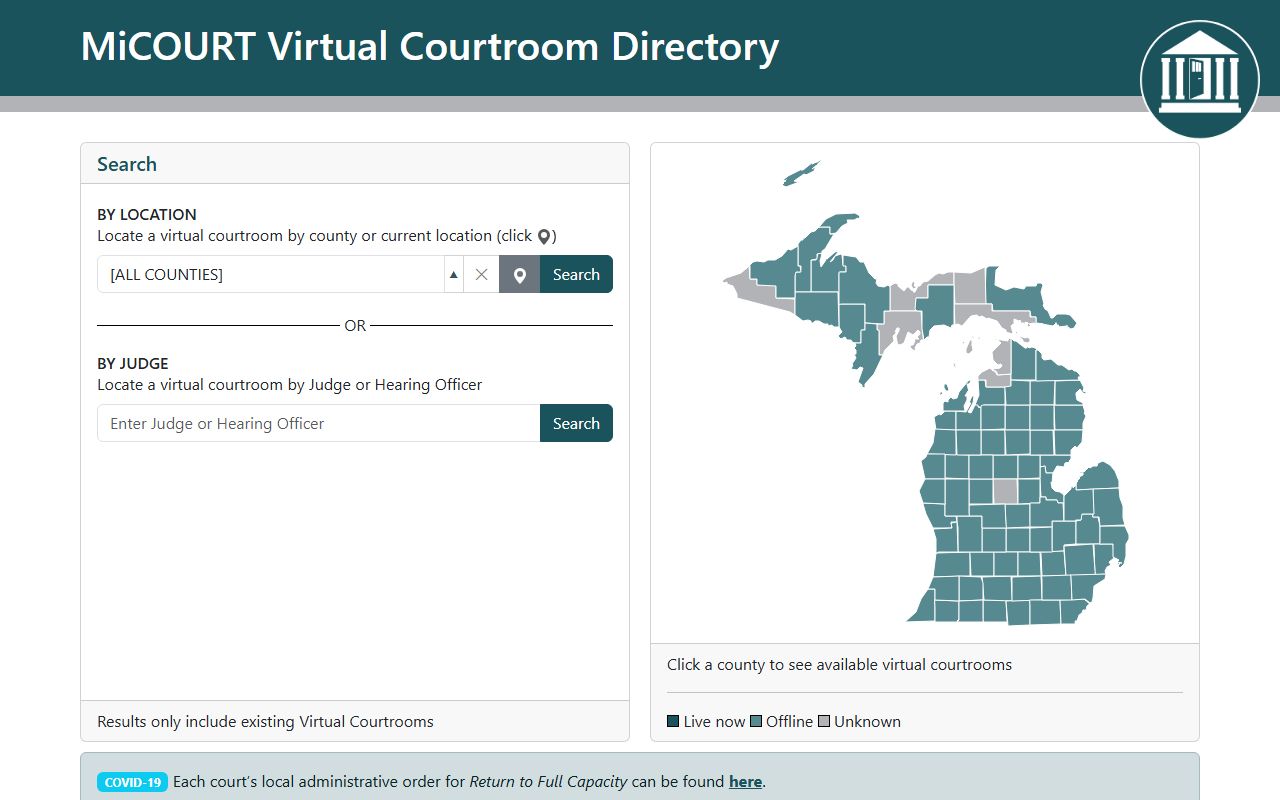Select the gray county in central lower peninsula

1005,492
